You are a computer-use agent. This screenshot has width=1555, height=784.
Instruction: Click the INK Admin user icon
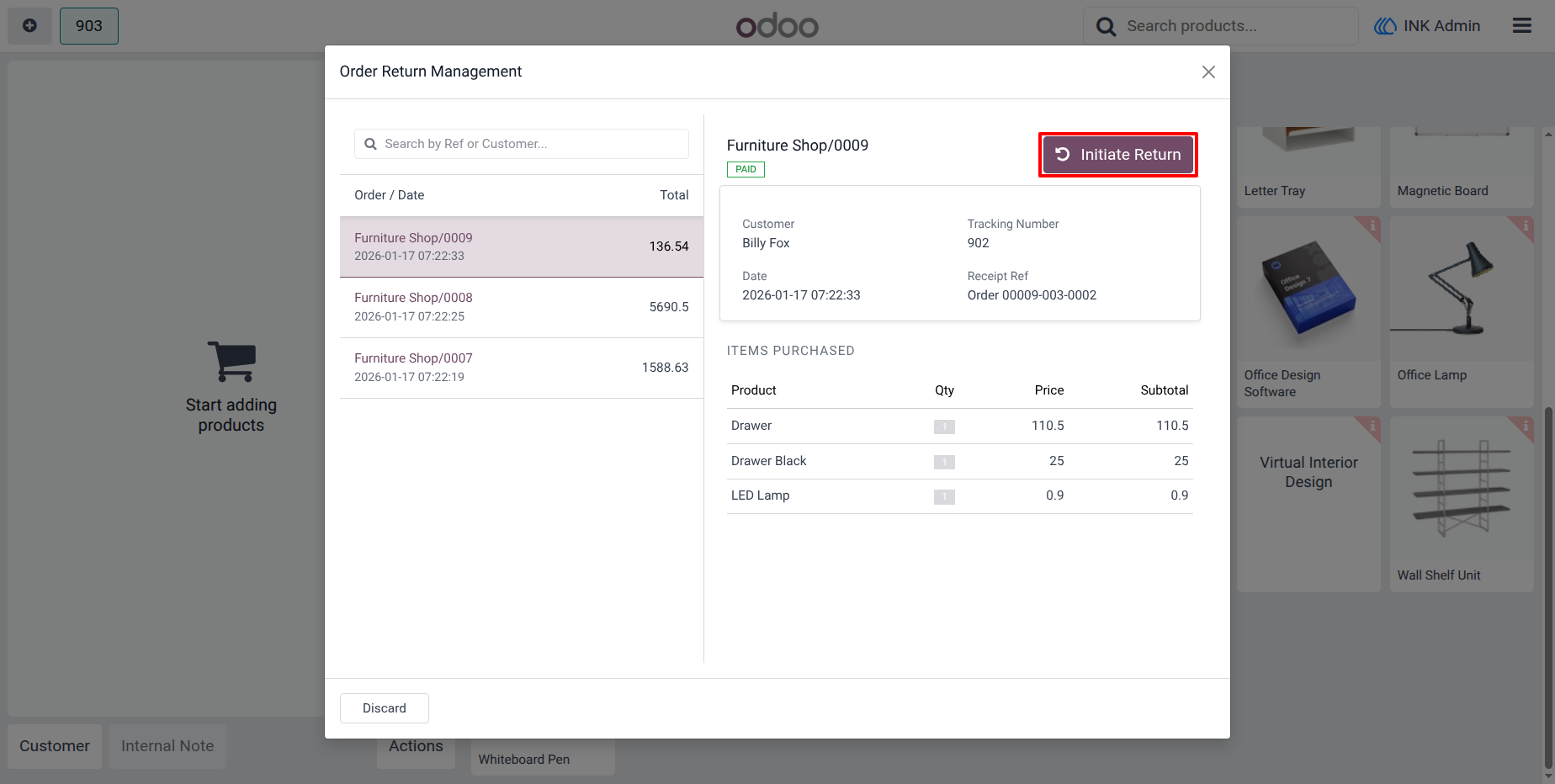click(x=1385, y=26)
